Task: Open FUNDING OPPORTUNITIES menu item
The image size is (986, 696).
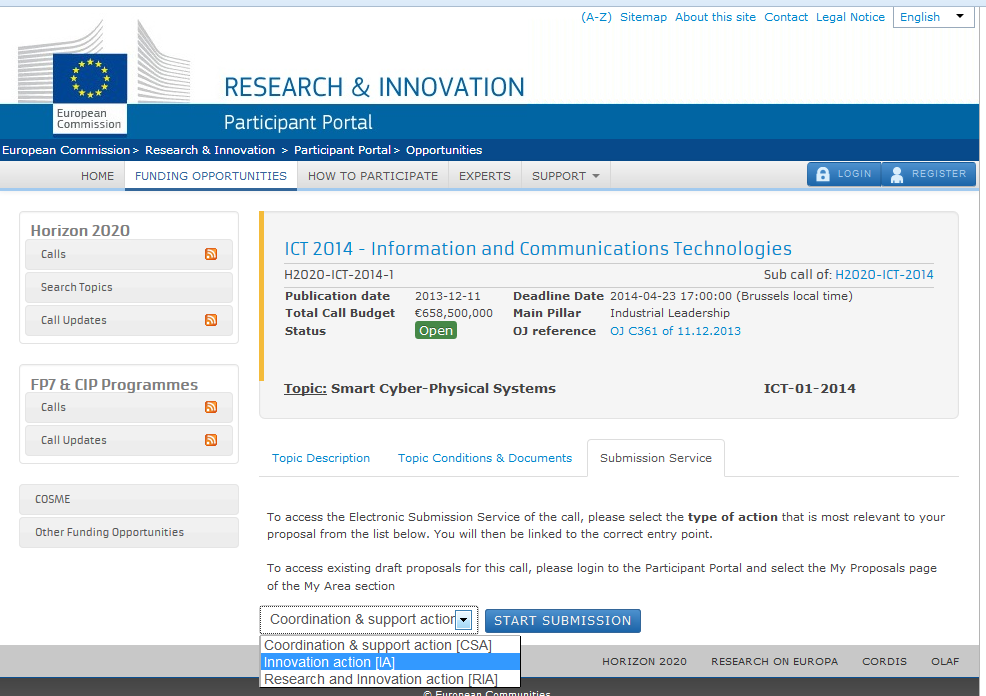Action: point(211,176)
